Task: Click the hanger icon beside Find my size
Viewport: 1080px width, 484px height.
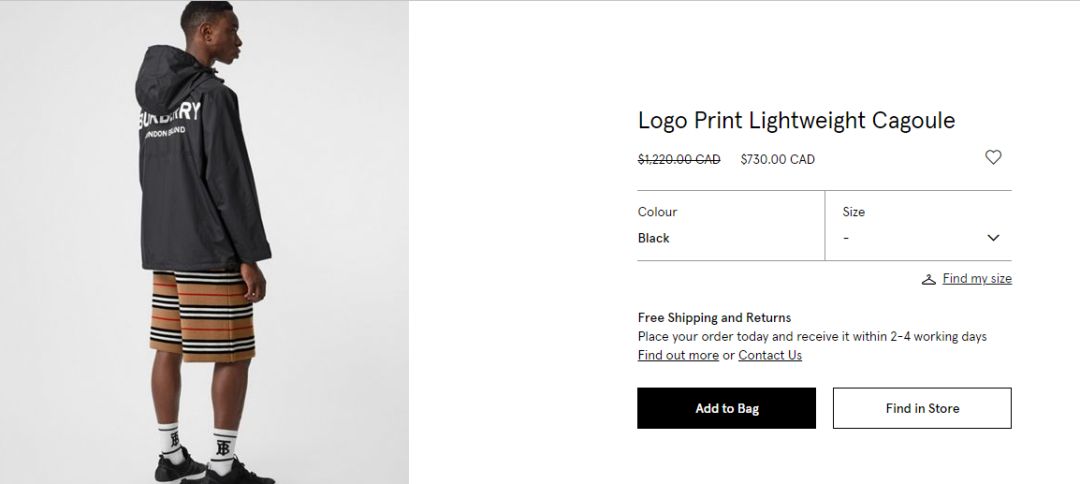Action: click(x=929, y=279)
